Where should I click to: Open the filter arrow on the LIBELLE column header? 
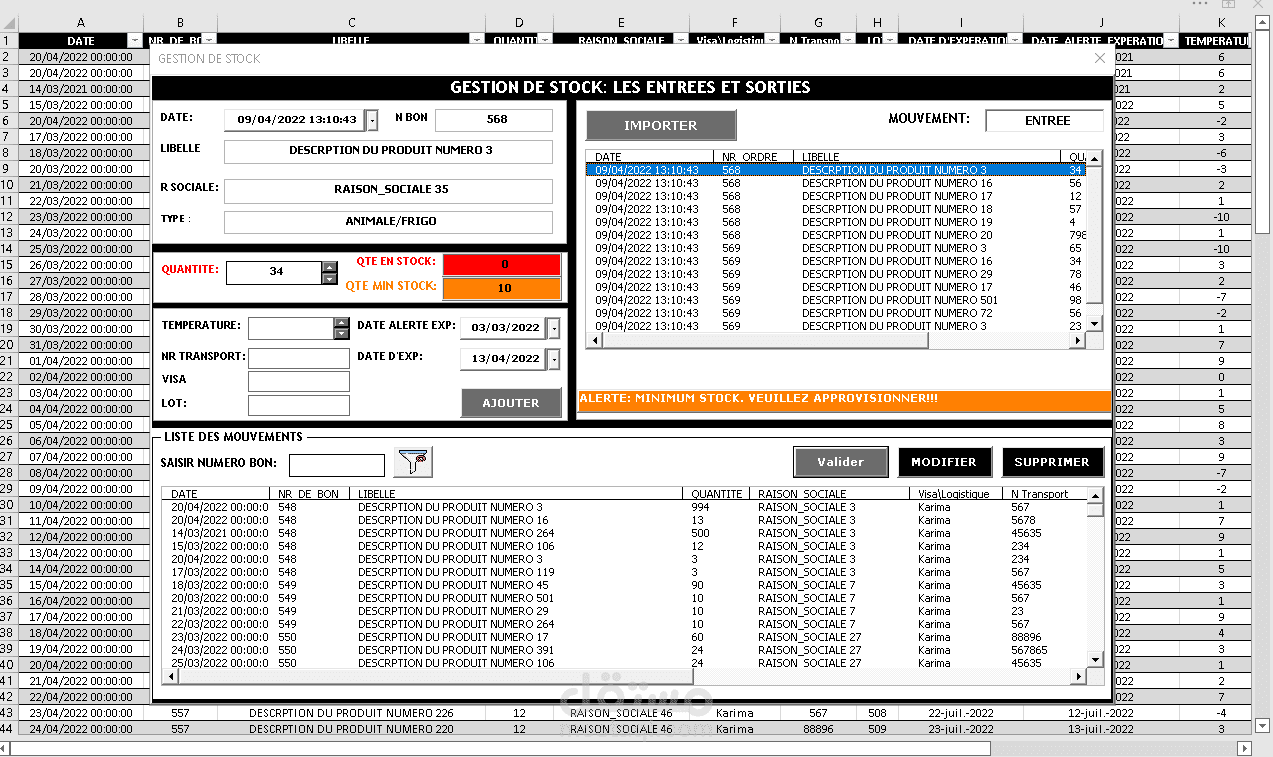point(477,40)
